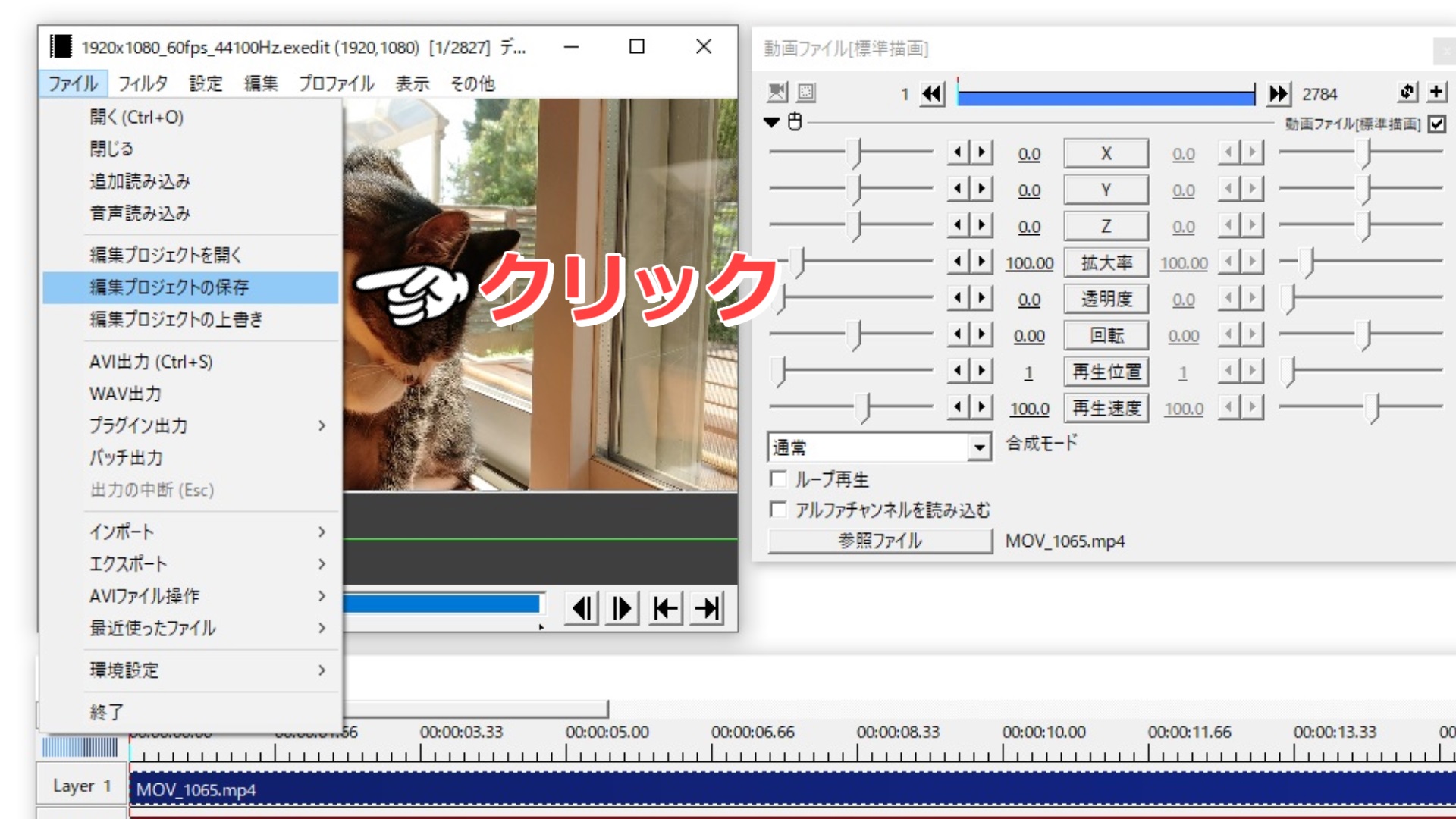Click the left 拡大率 value 100.00
This screenshot has width=1456, height=819.
tap(1029, 263)
